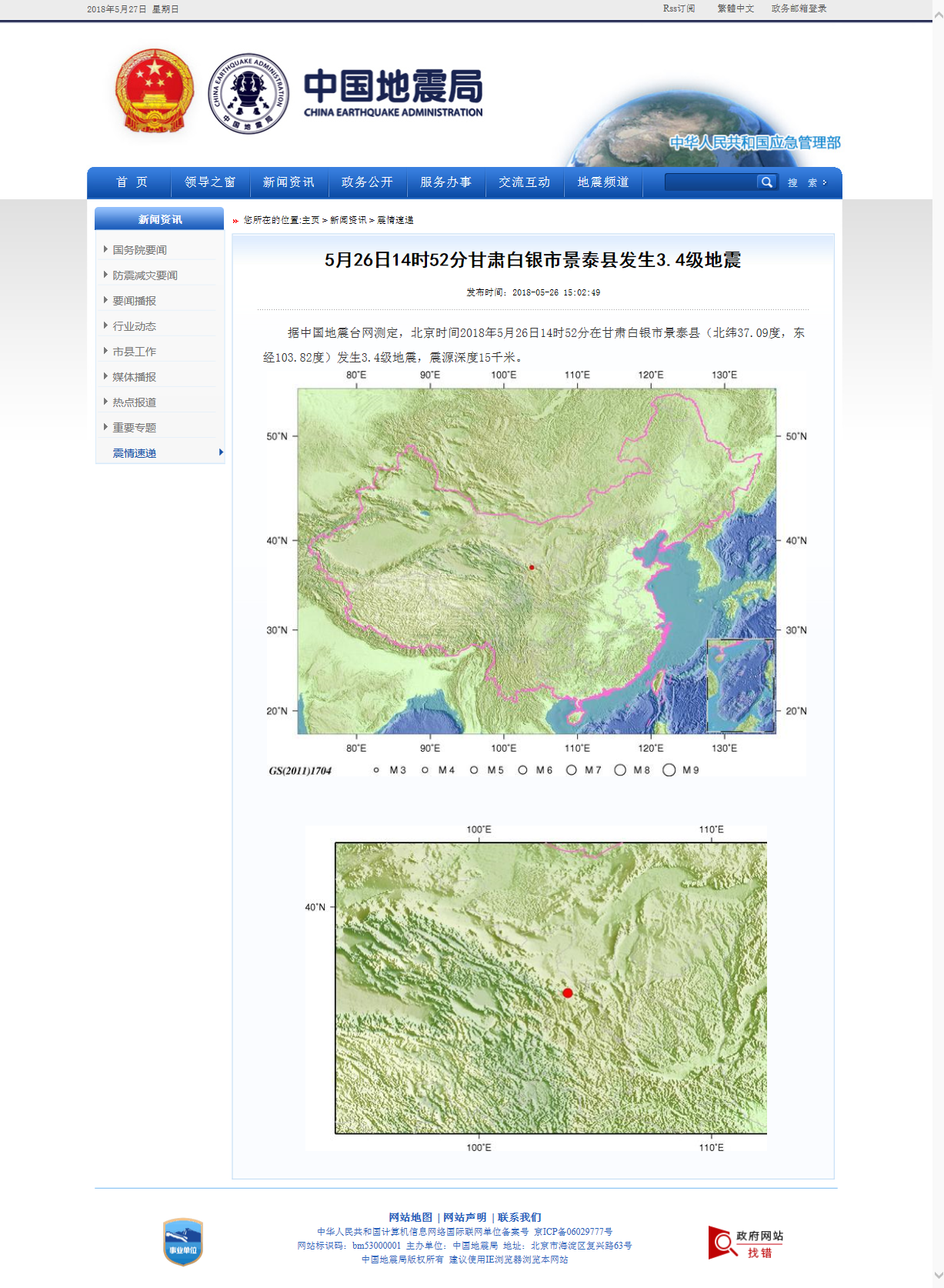Image resolution: width=944 pixels, height=1288 pixels.
Task: Click the 新闻资讯 sidebar header
Action: coord(159,219)
